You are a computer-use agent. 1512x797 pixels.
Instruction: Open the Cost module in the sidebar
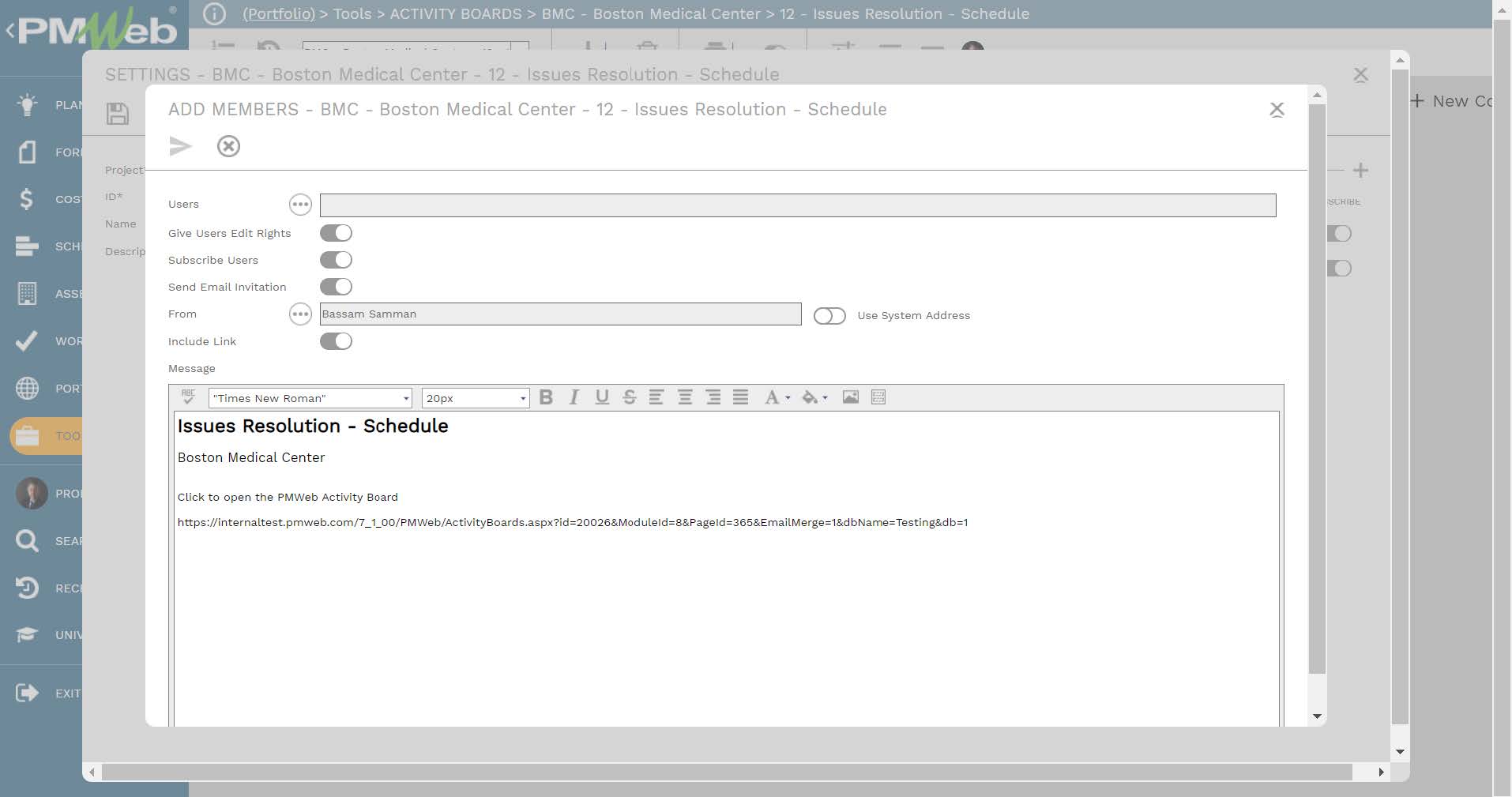(27, 199)
